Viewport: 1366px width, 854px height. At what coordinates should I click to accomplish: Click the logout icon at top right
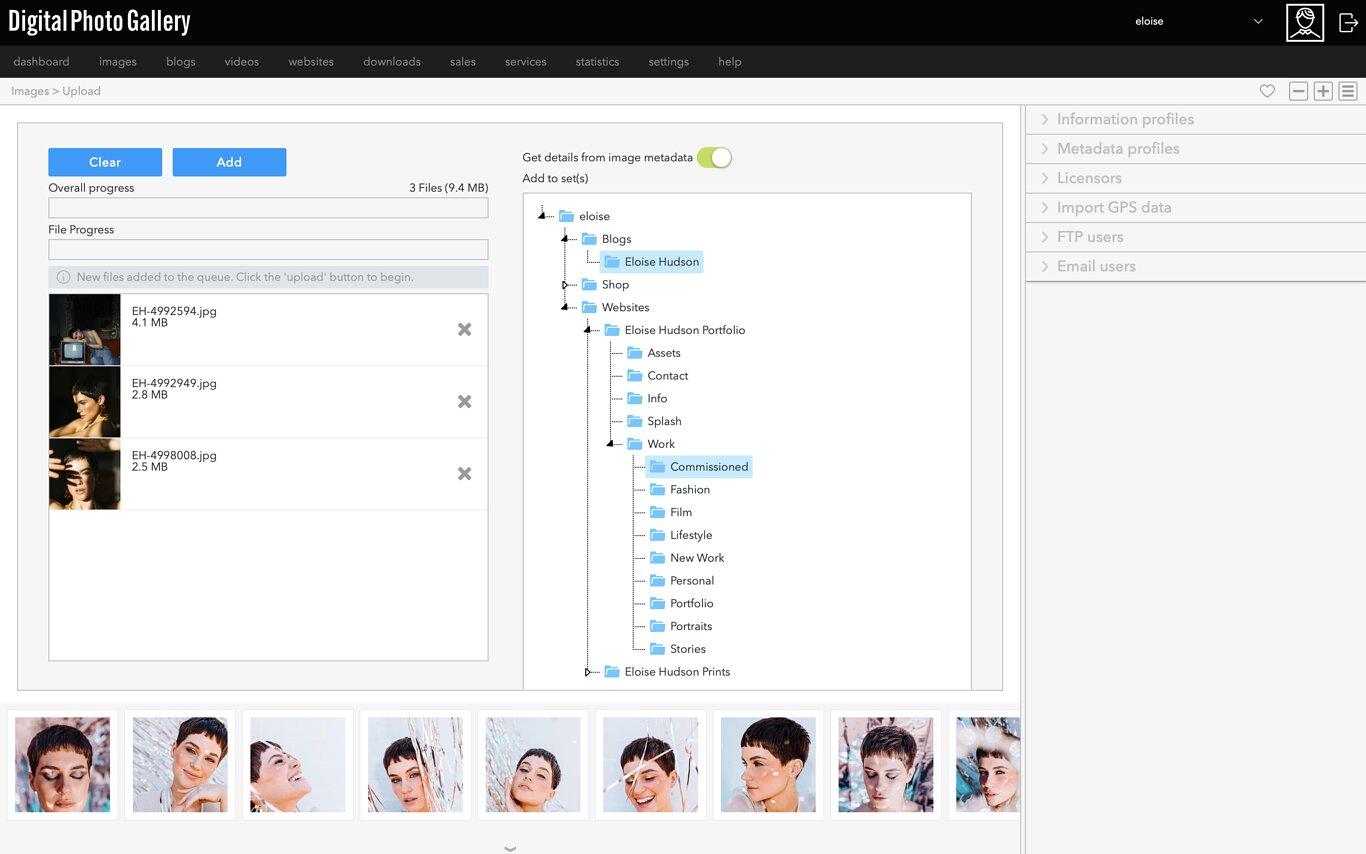click(1347, 22)
